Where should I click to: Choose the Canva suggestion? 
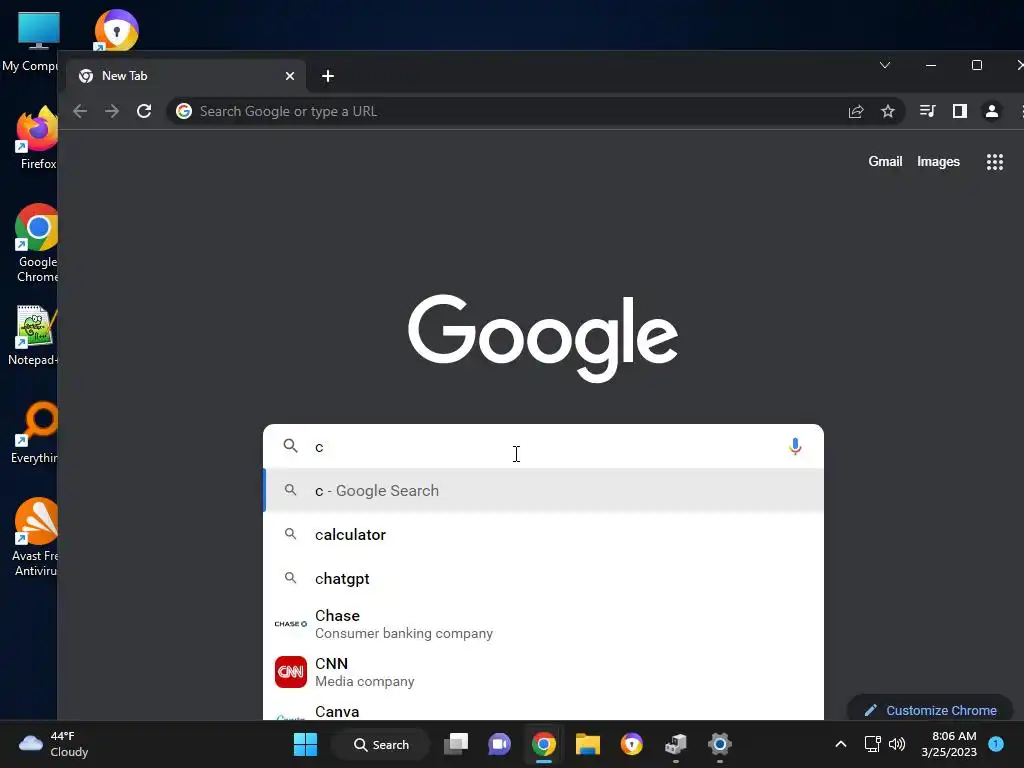coord(543,710)
